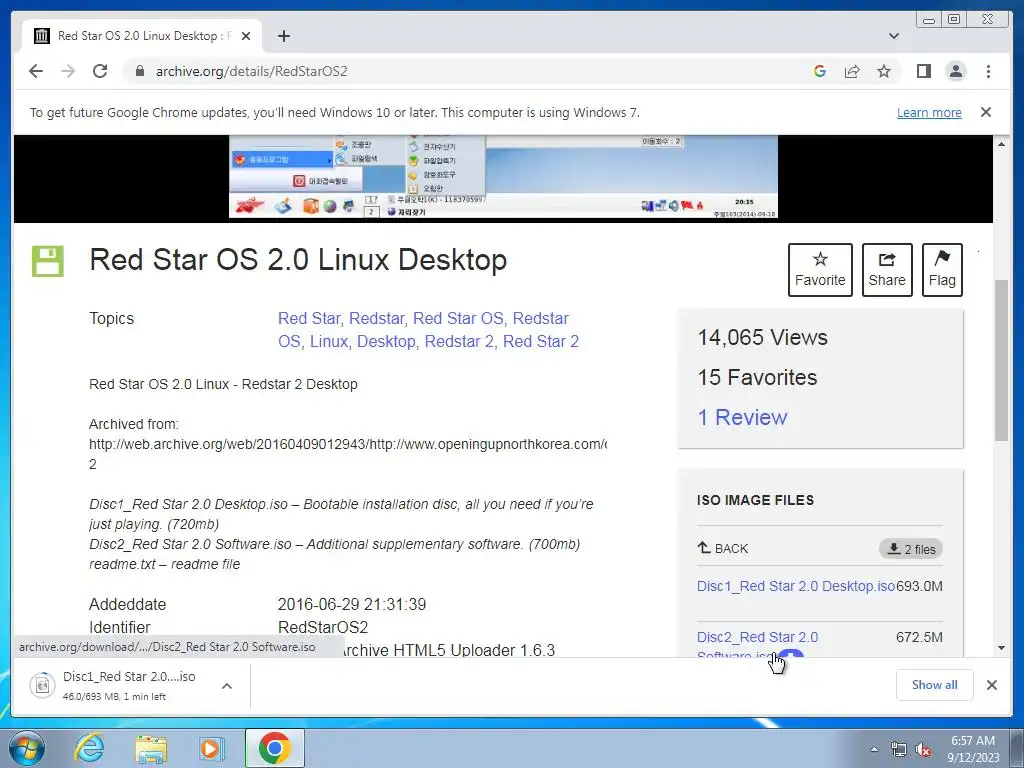Open the Windows Start menu
The image size is (1024, 768).
pyautogui.click(x=27, y=748)
